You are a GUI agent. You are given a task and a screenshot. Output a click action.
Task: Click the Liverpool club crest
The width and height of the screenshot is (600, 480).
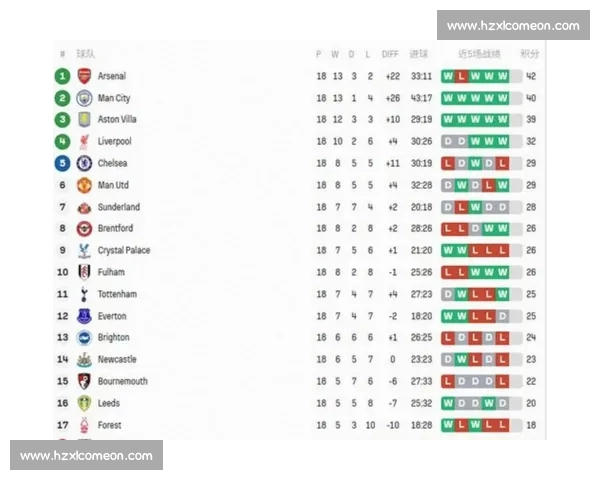pos(84,142)
